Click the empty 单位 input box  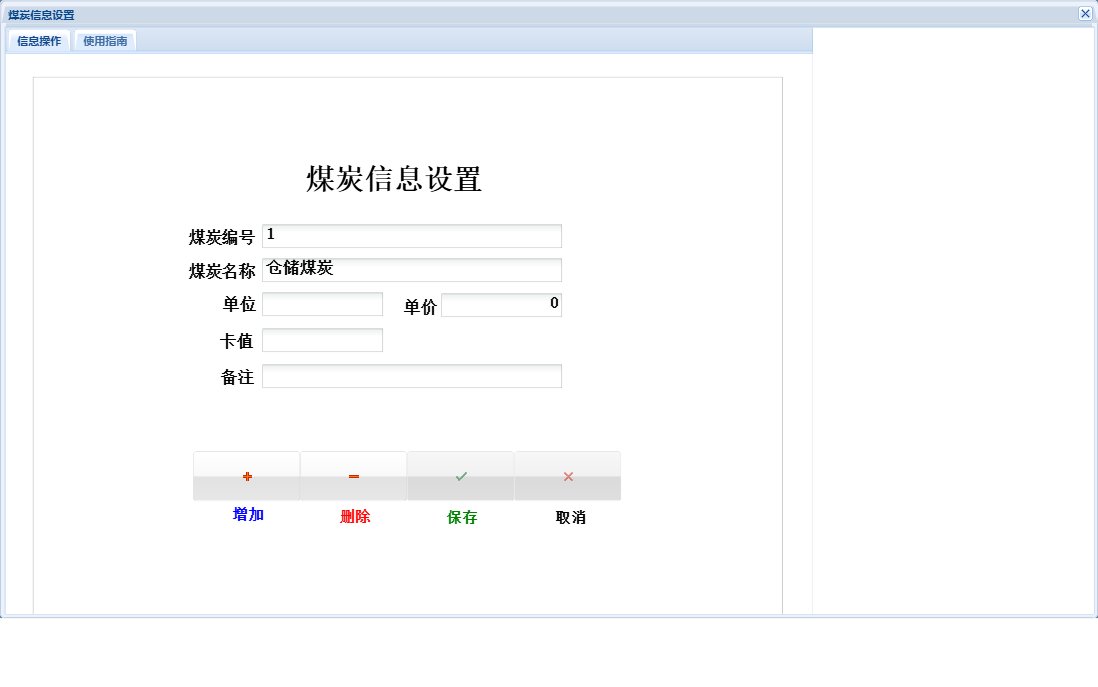[322, 303]
